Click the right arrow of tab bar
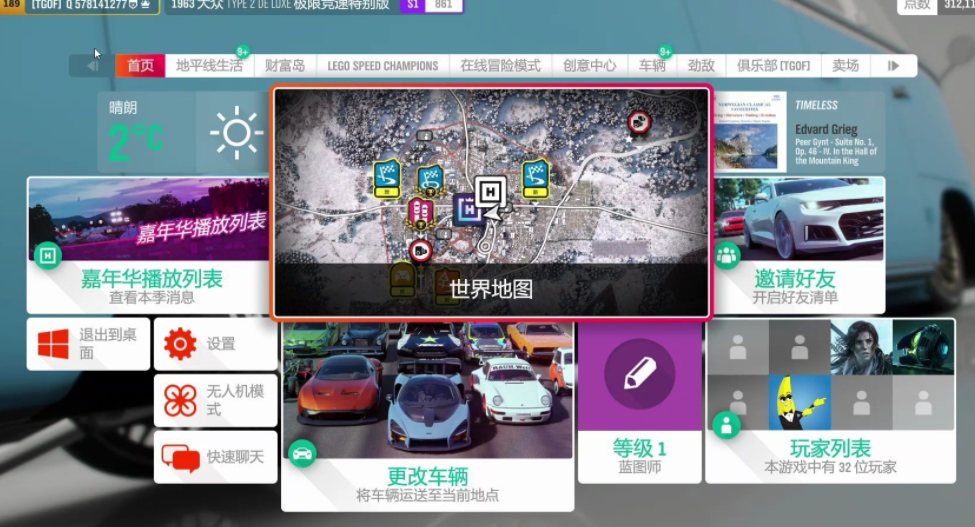975x527 pixels. [x=894, y=66]
